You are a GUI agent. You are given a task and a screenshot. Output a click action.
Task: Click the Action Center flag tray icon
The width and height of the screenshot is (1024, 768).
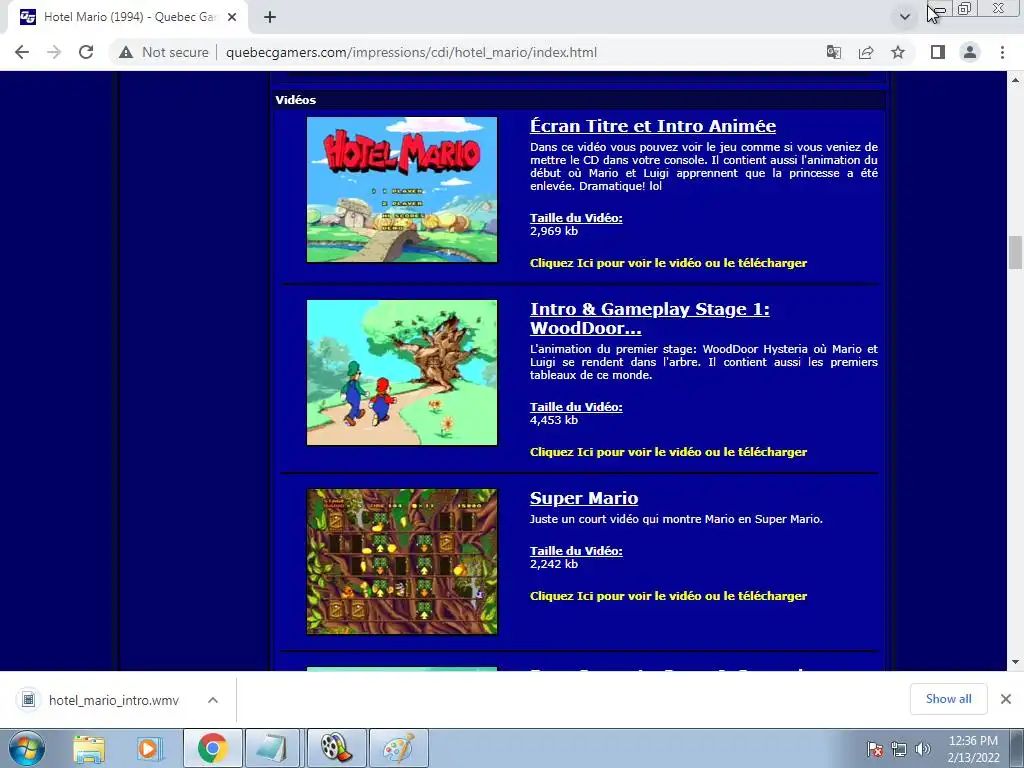875,749
